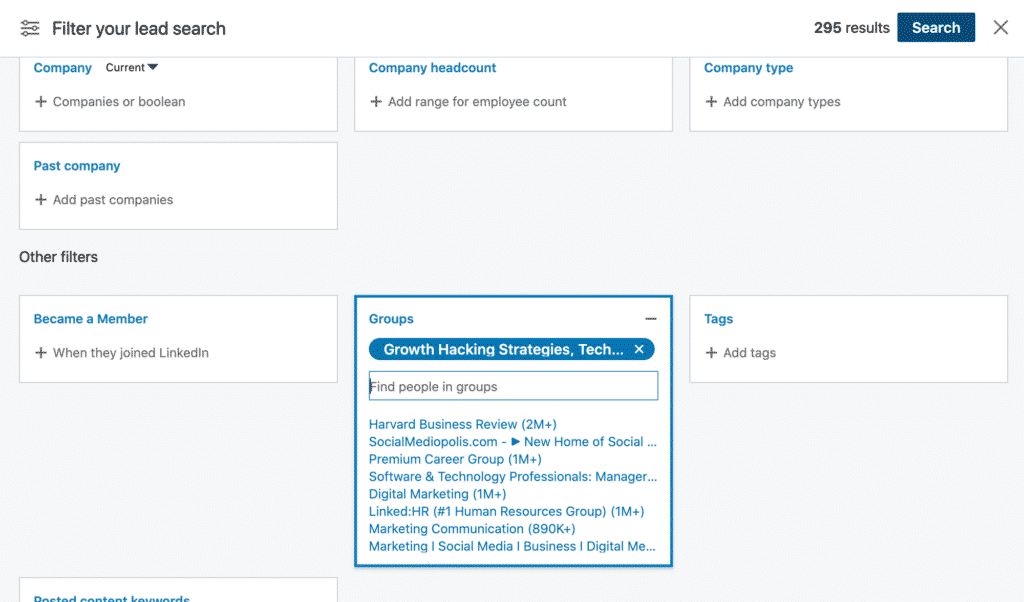Screen dimensions: 1024x602
Task: Click the Find people in groups field
Action: (513, 385)
